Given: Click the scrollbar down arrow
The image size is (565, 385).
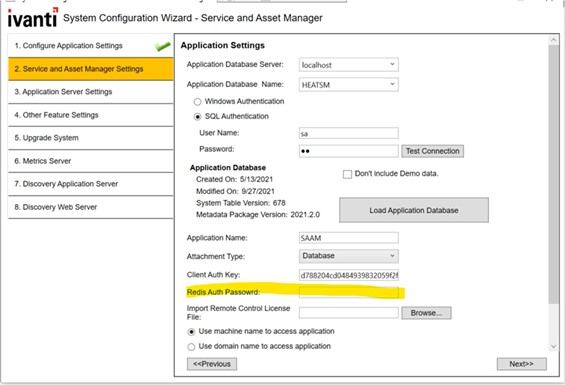Looking at the screenshot, I should [x=553, y=347].
